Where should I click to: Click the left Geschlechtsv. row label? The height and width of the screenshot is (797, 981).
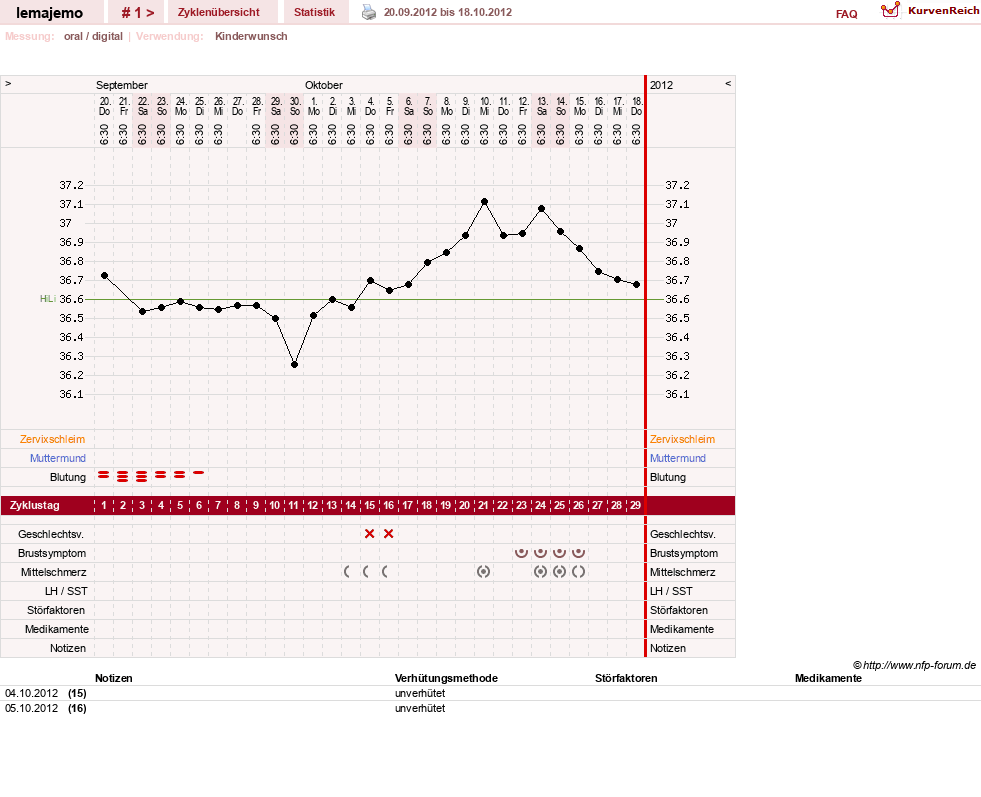pos(51,534)
